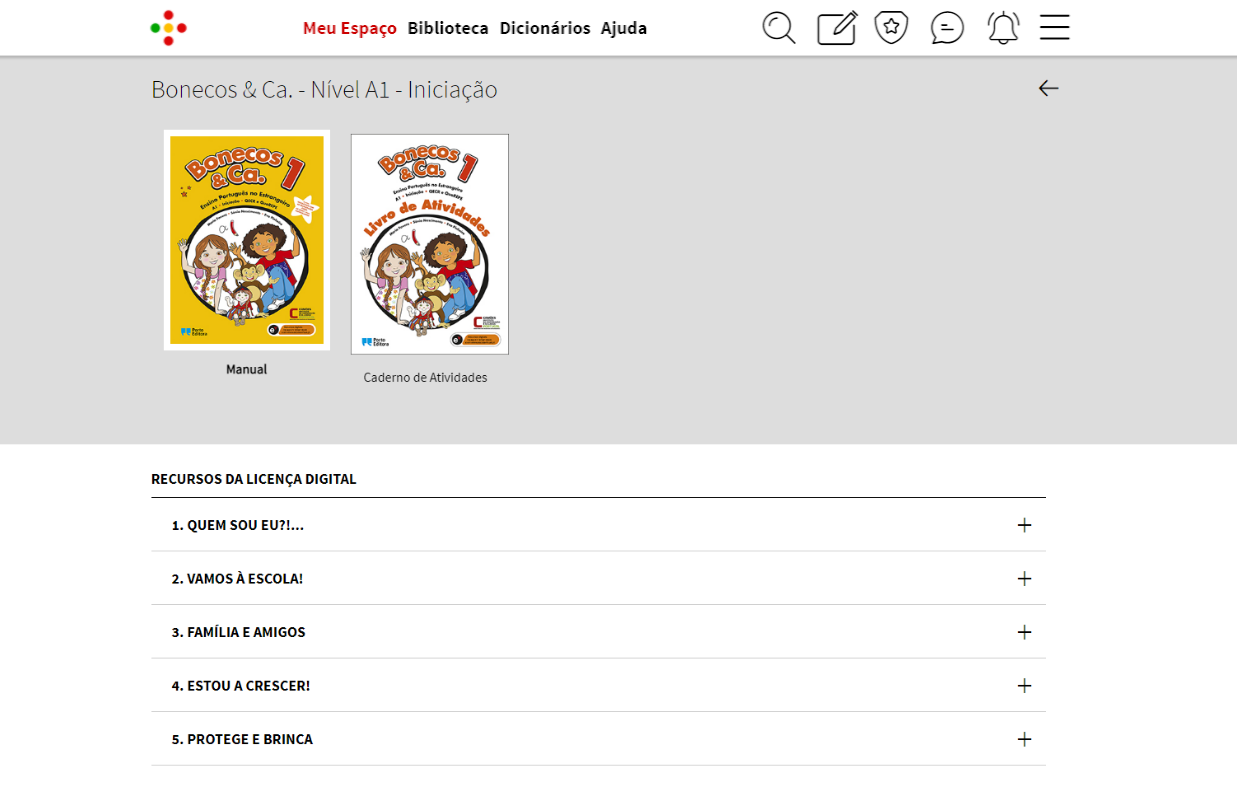Viewport: 1237px width, 800px height.
Task: Click the '2. VAMOS À ESCOLA!' title text
Action: coord(237,579)
